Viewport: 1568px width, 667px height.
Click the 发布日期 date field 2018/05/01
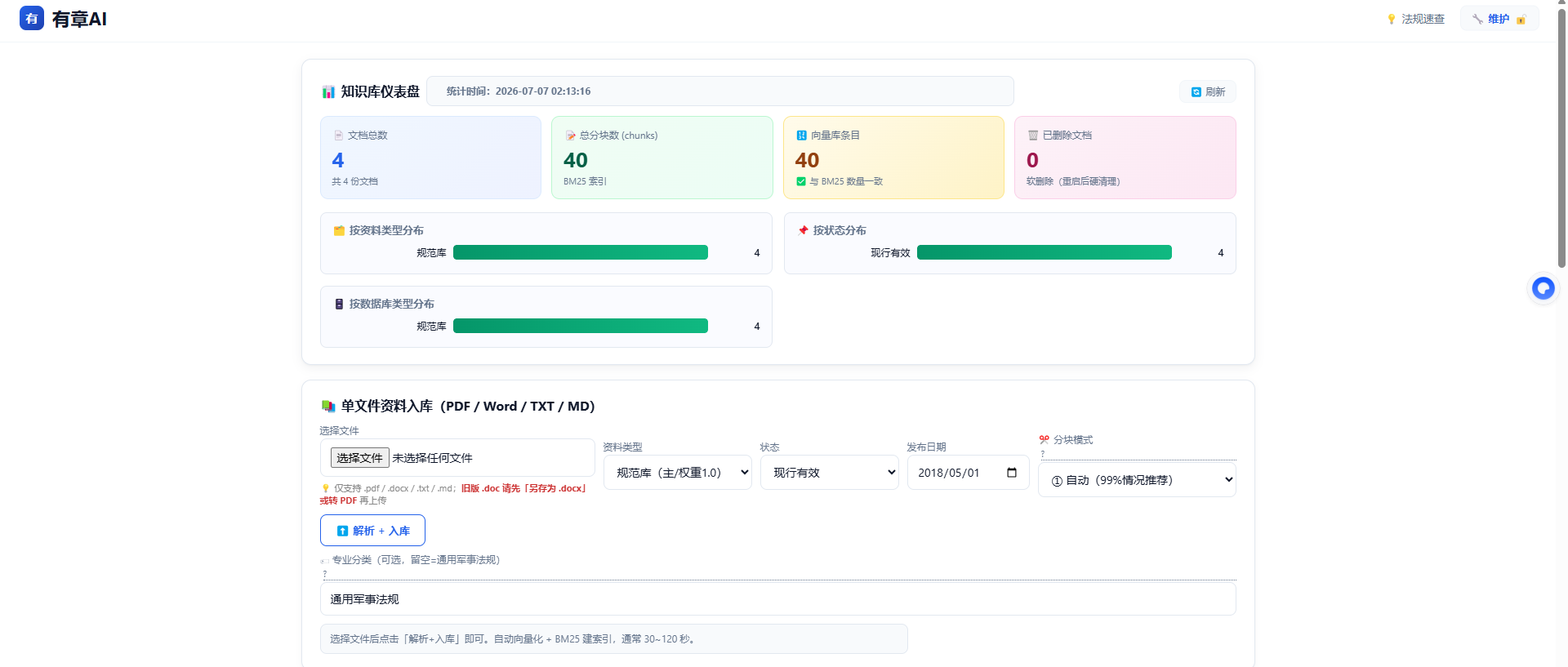[969, 473]
